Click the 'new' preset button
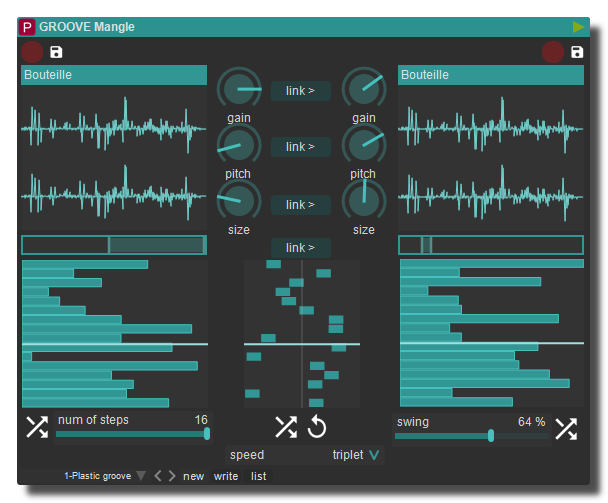The height and width of the screenshot is (503, 608). [193, 476]
